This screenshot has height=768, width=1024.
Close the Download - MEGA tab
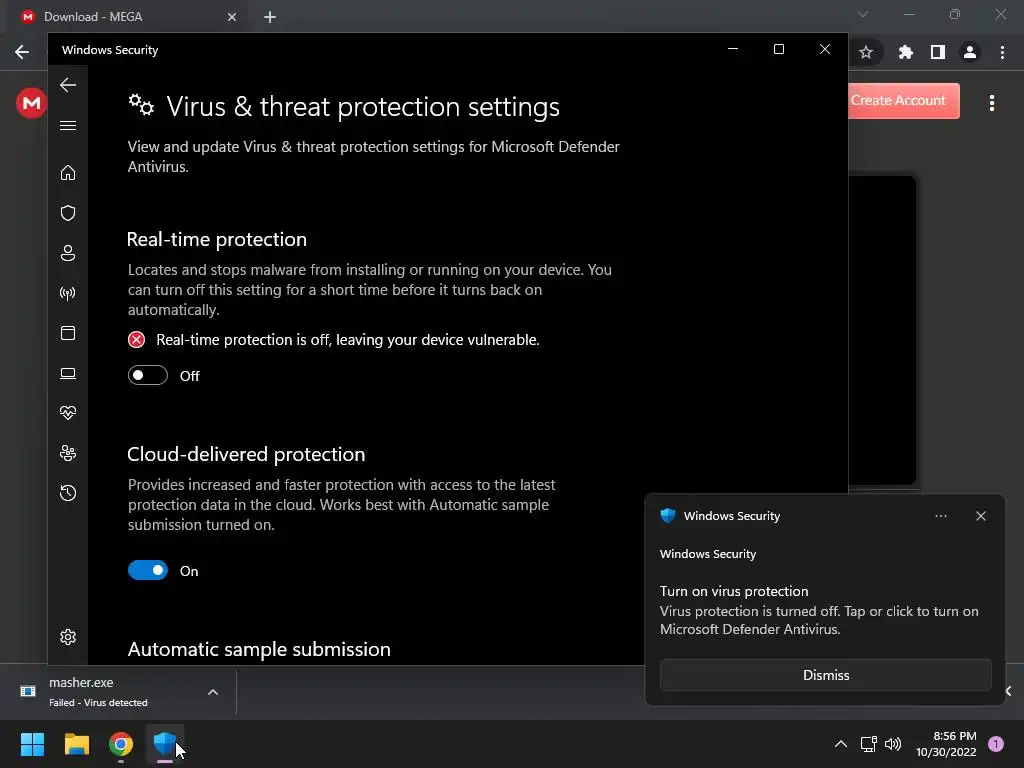pos(232,17)
